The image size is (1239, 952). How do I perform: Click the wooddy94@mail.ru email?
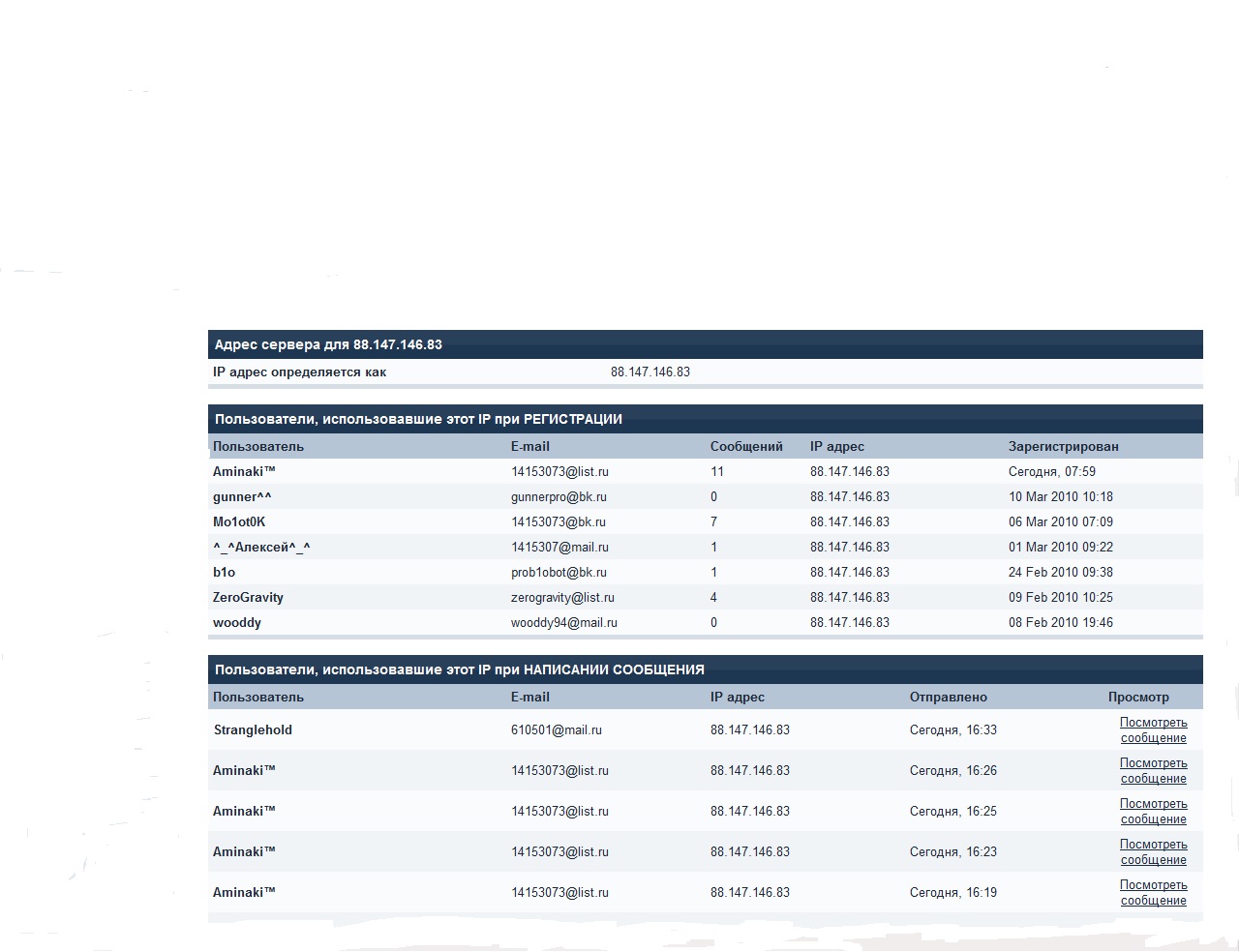coord(564,623)
